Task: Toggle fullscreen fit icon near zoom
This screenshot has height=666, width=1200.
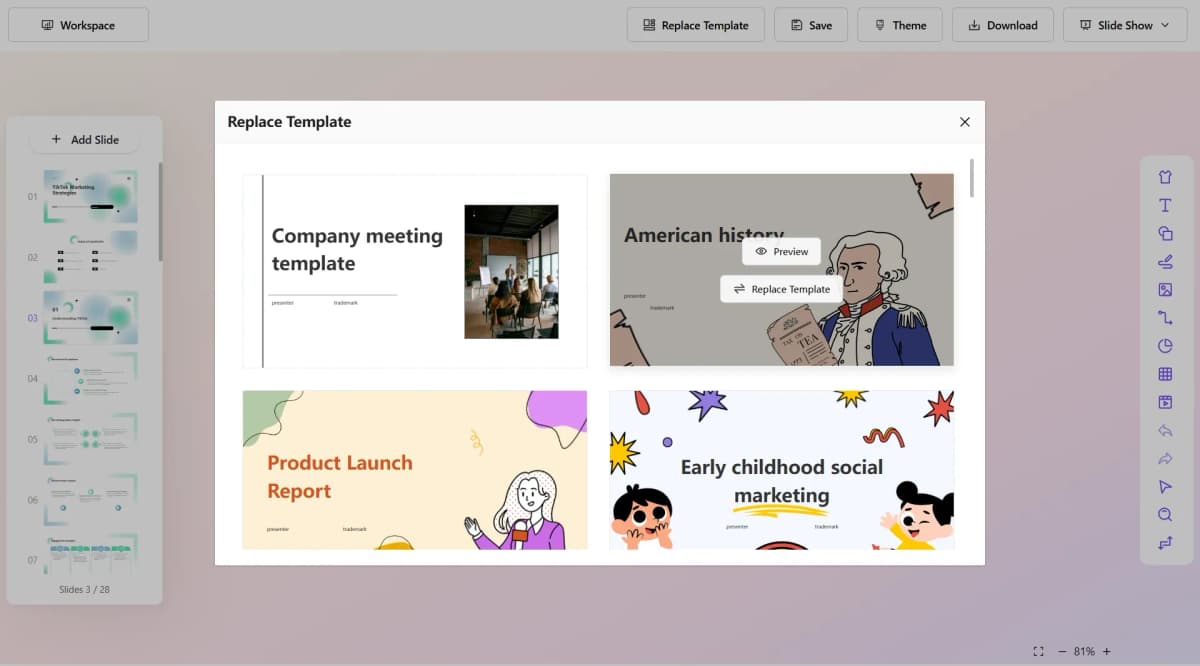Action: pyautogui.click(x=1038, y=651)
